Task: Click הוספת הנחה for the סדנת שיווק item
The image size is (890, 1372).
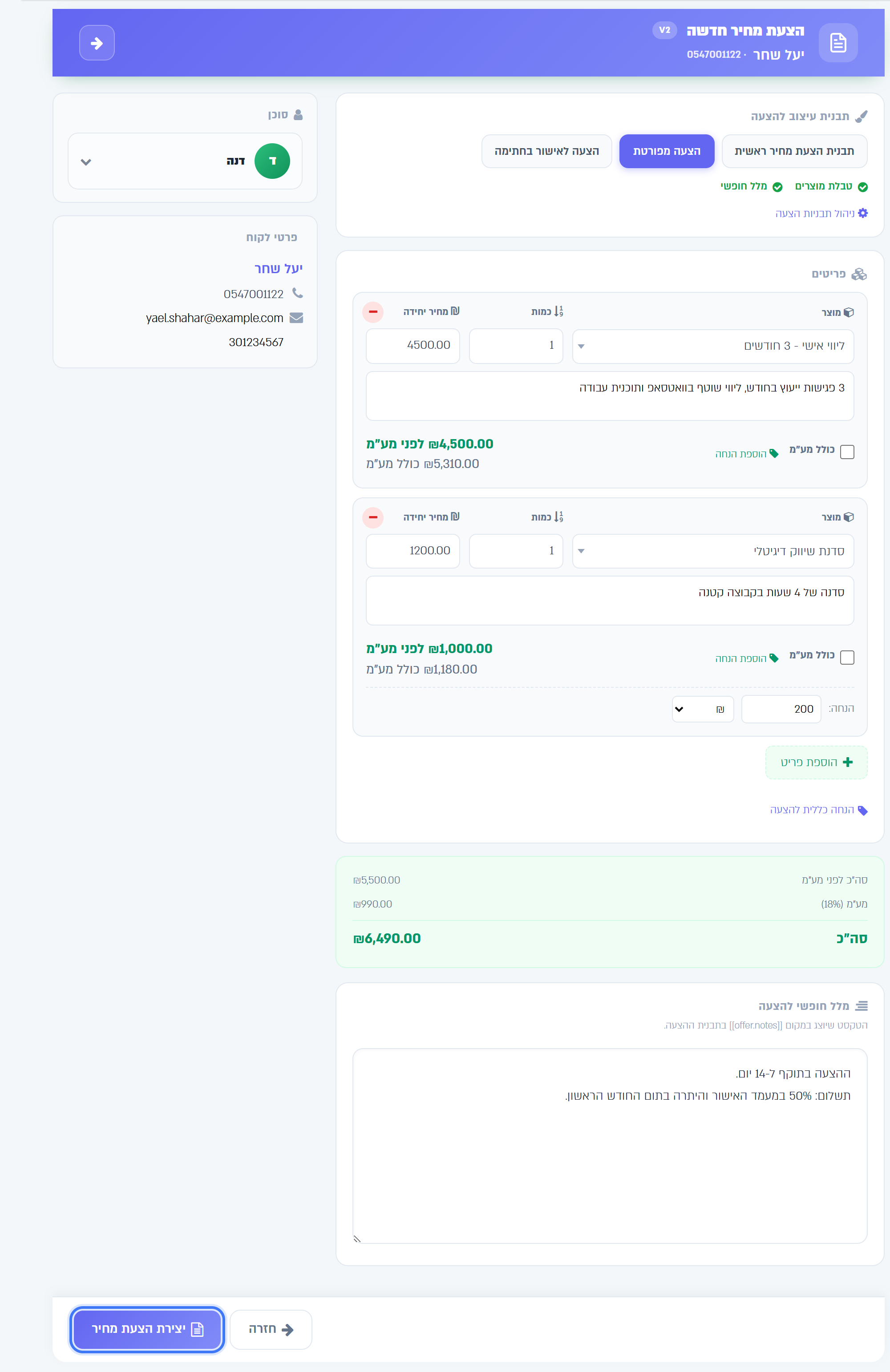Action: point(747,658)
